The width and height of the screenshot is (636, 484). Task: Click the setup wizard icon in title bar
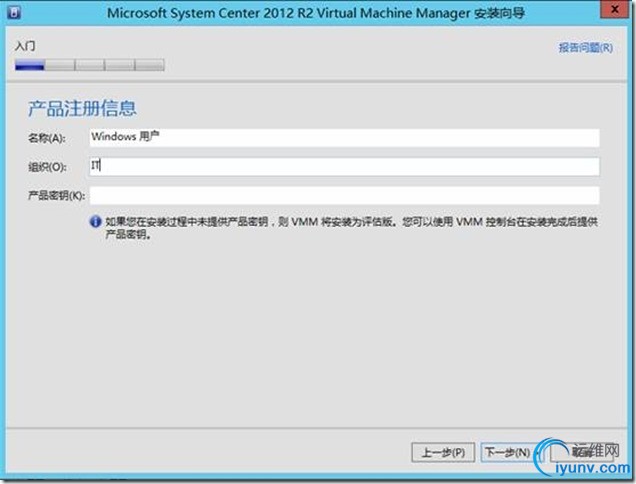[x=14, y=12]
